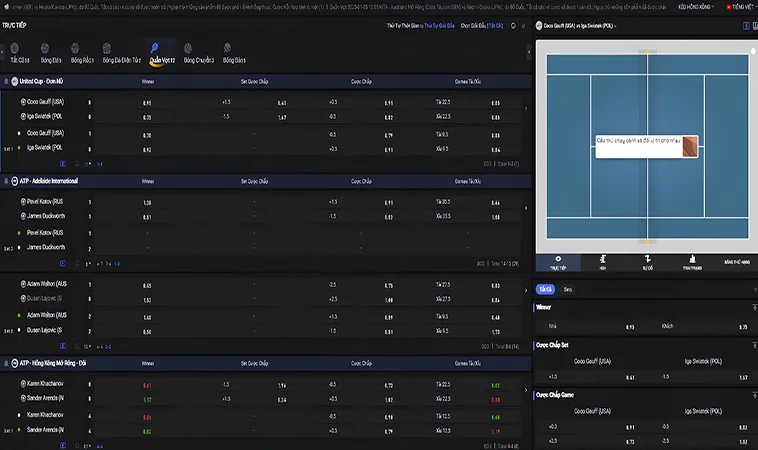Toggle Tất Cả market filter pill
This screenshot has width=758, height=450.
pyautogui.click(x=546, y=289)
